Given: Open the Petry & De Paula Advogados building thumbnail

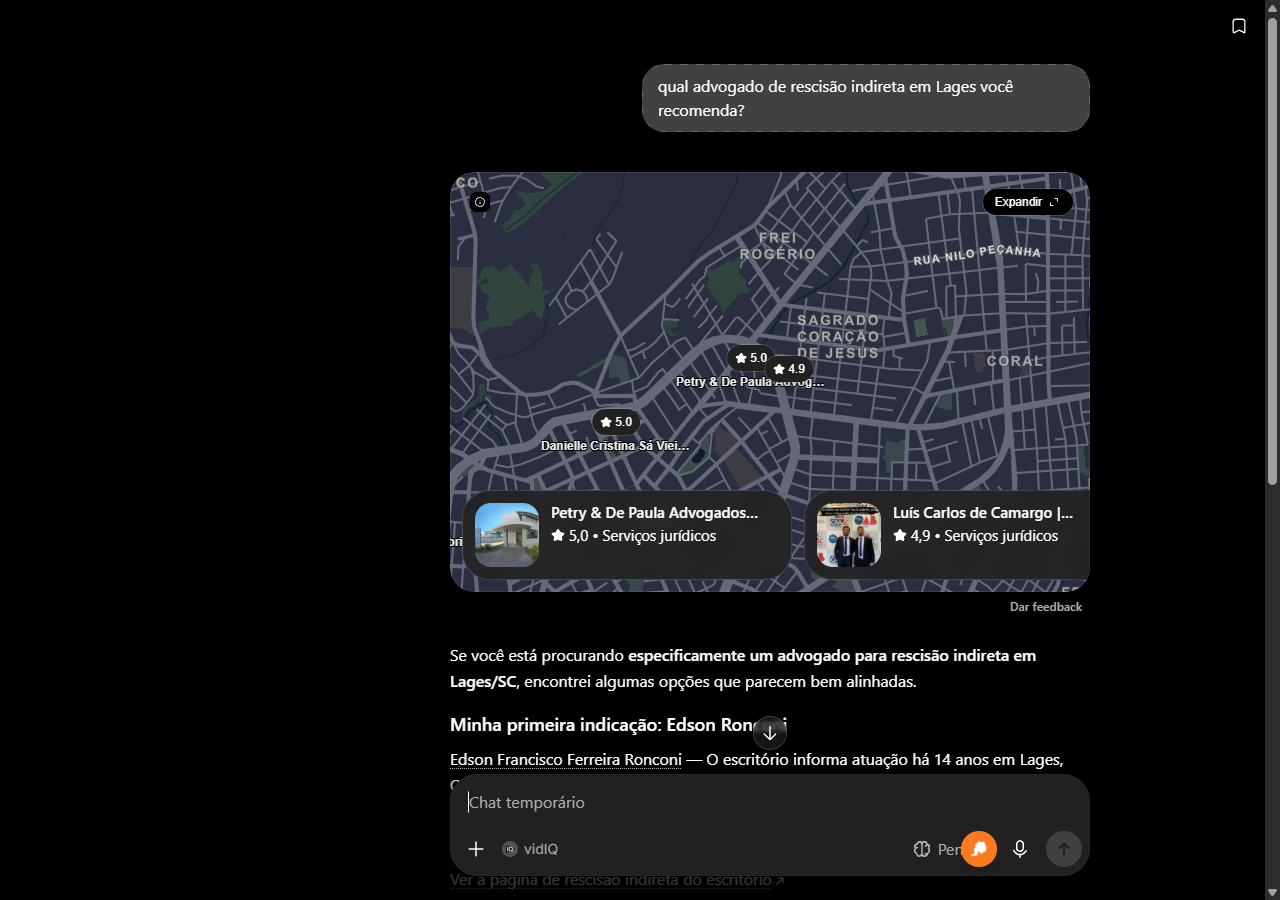Looking at the screenshot, I should (507, 535).
